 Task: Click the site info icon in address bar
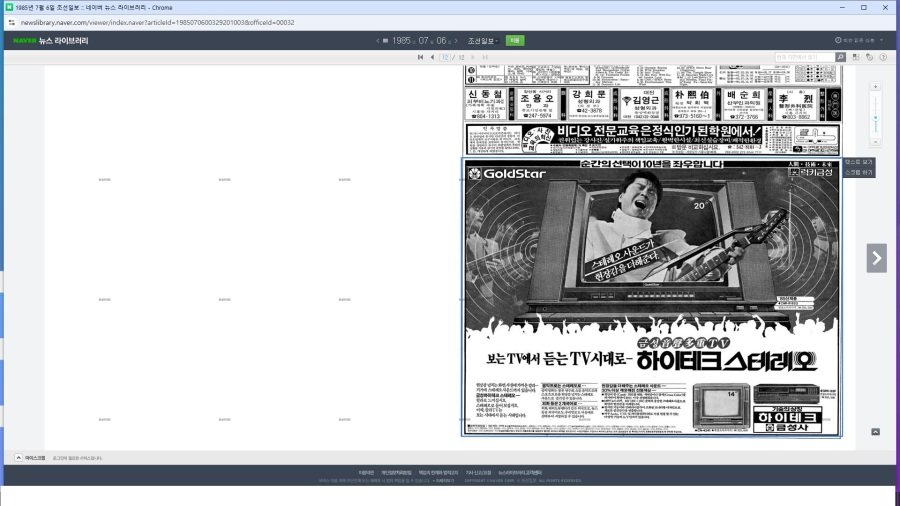pyautogui.click(x=11, y=22)
